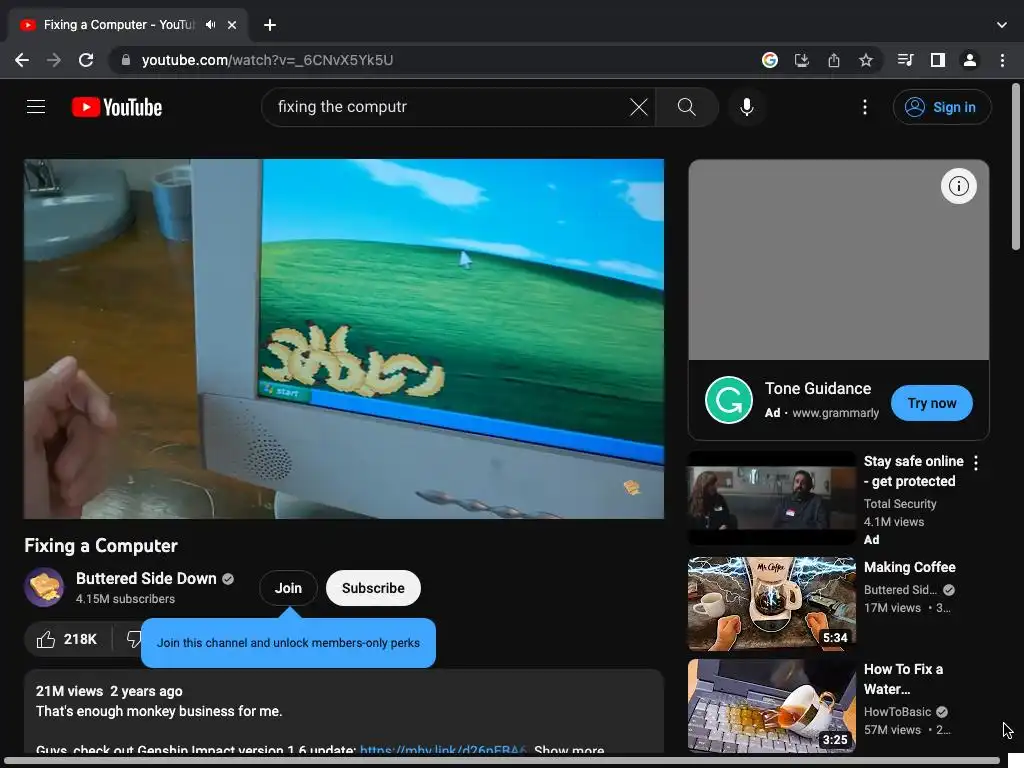
Task: Open the YouTube hamburger guide menu
Action: click(36, 106)
